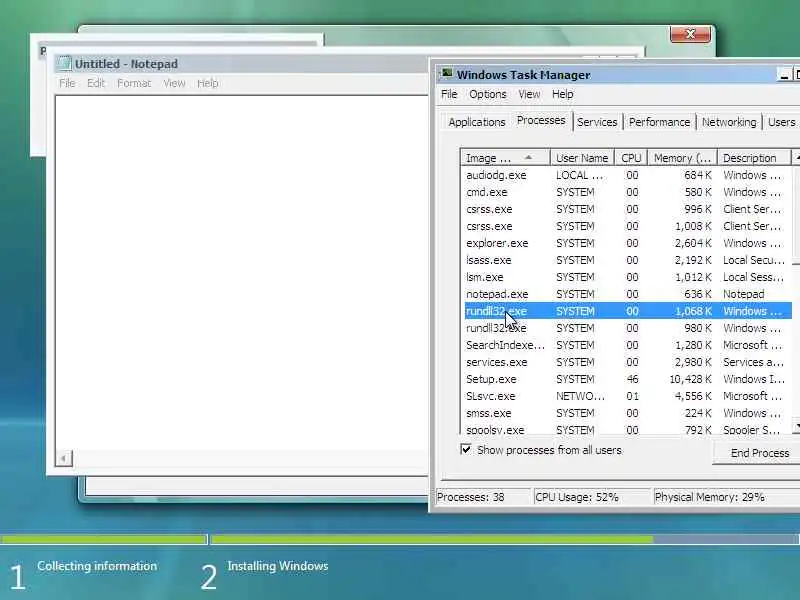Viewport: 800px width, 600px height.
Task: Click Processes: 38 status bar entry
Action: tap(483, 497)
